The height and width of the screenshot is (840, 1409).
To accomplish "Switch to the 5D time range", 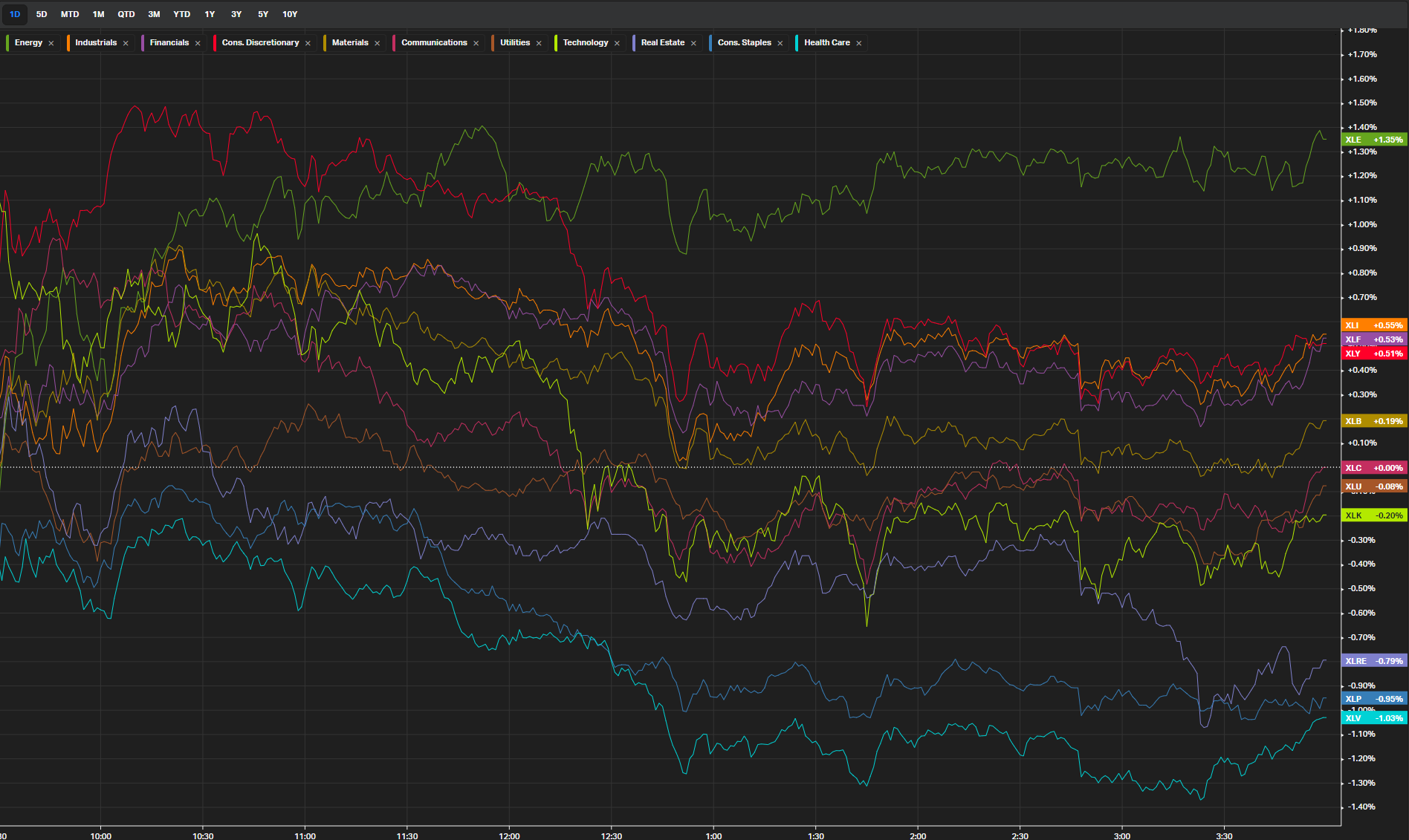I will [x=42, y=14].
